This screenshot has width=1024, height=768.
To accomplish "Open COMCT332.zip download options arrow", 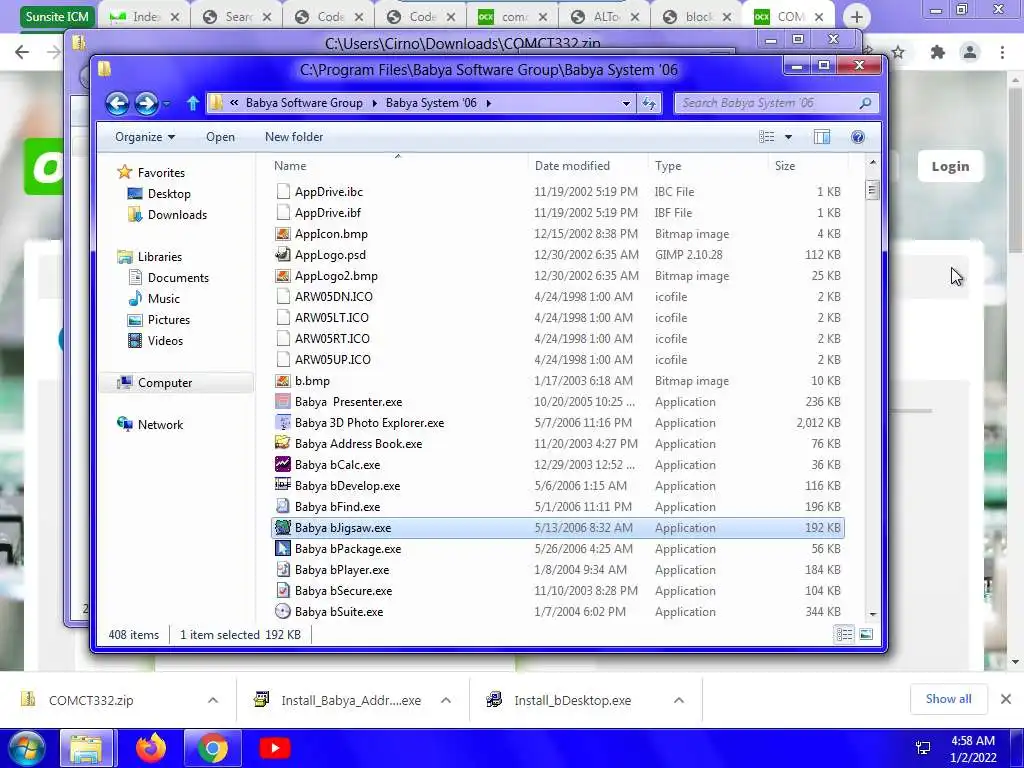I will click(x=213, y=700).
